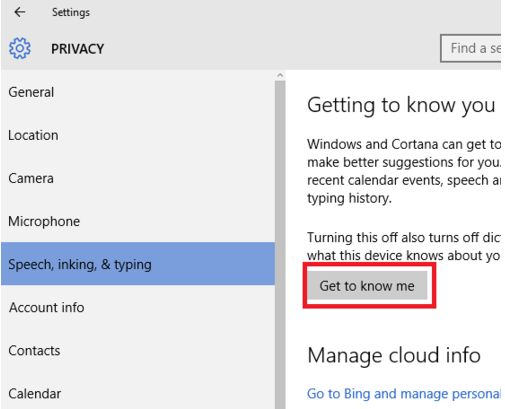Click the sidebar vertical scrollbar track
The height and width of the screenshot is (409, 505).
tap(280, 245)
